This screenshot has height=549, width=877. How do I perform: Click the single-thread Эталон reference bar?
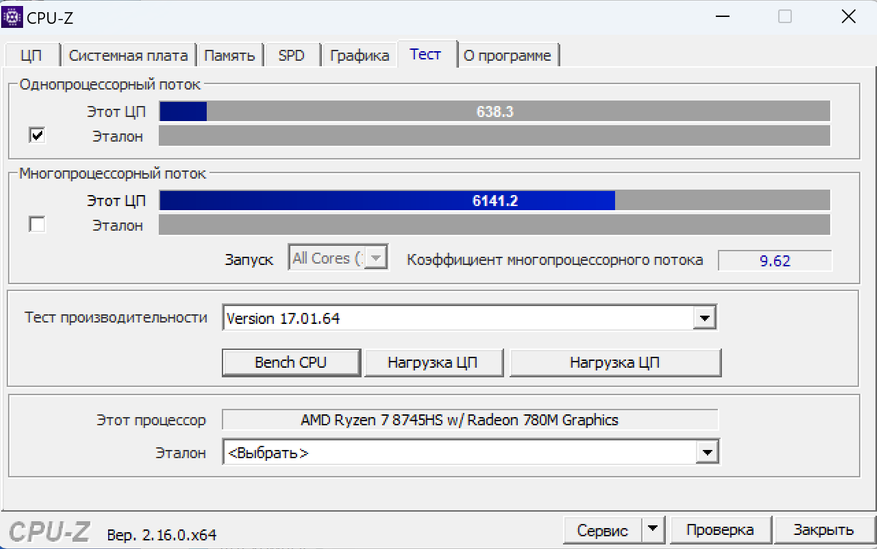pos(494,136)
